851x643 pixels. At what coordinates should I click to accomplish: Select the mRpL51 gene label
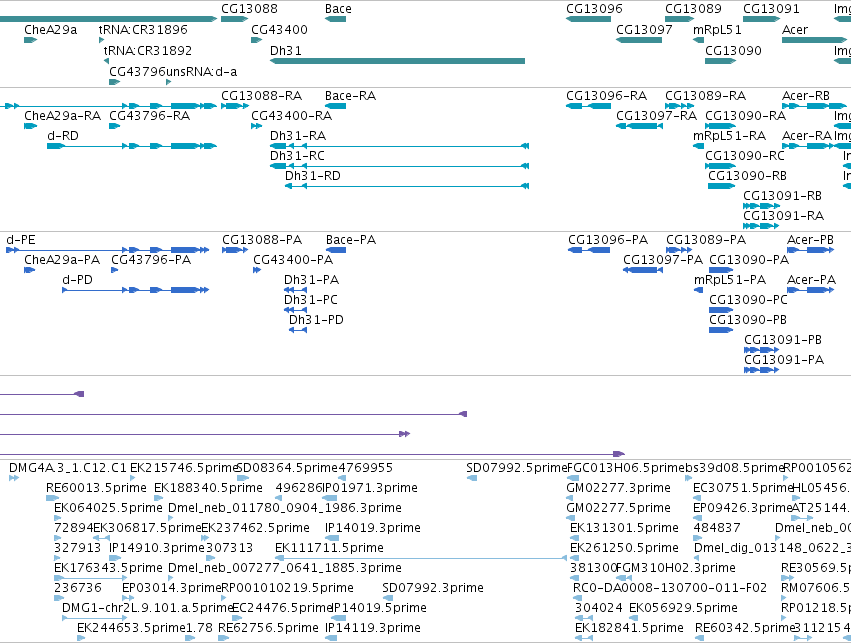tap(717, 29)
